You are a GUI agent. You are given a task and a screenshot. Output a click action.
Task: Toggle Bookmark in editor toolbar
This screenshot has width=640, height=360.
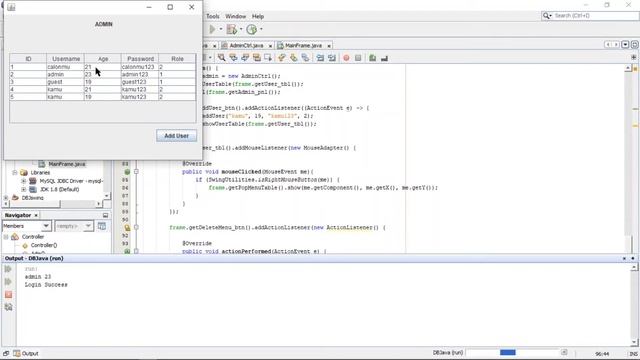305,58
